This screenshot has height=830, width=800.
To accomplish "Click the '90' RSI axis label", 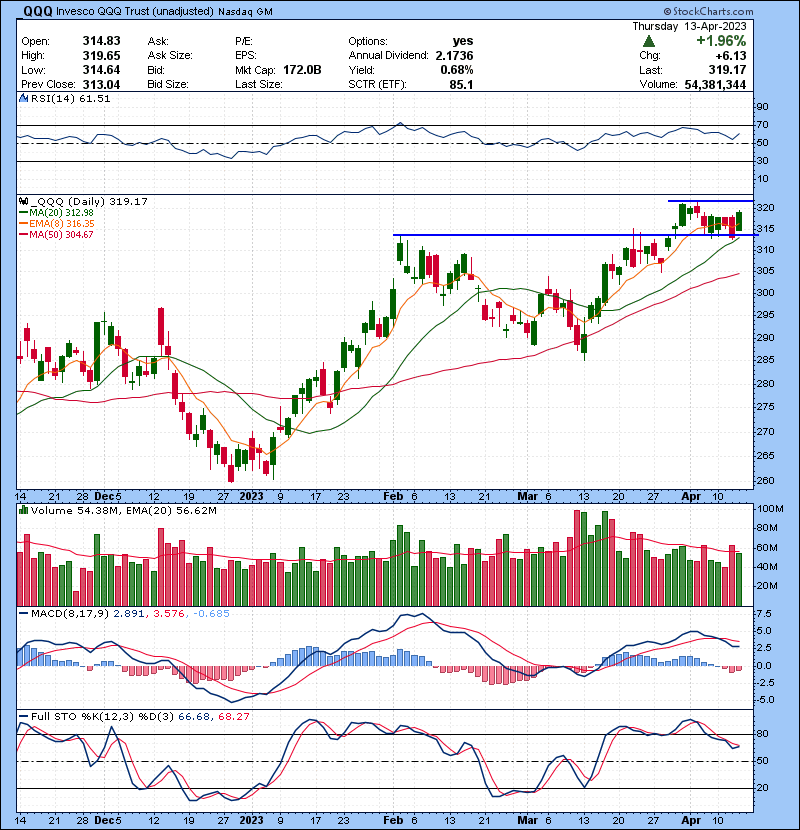I will tap(762, 107).
